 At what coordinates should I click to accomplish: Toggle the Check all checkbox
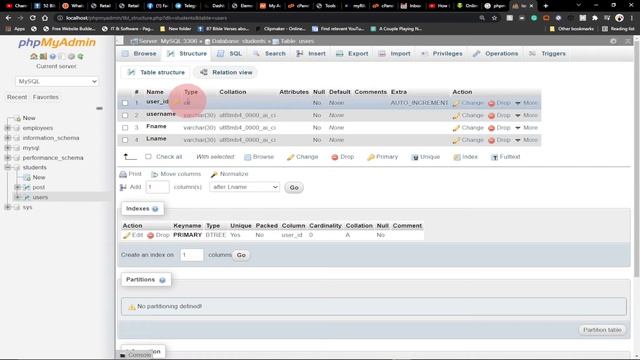click(148, 157)
